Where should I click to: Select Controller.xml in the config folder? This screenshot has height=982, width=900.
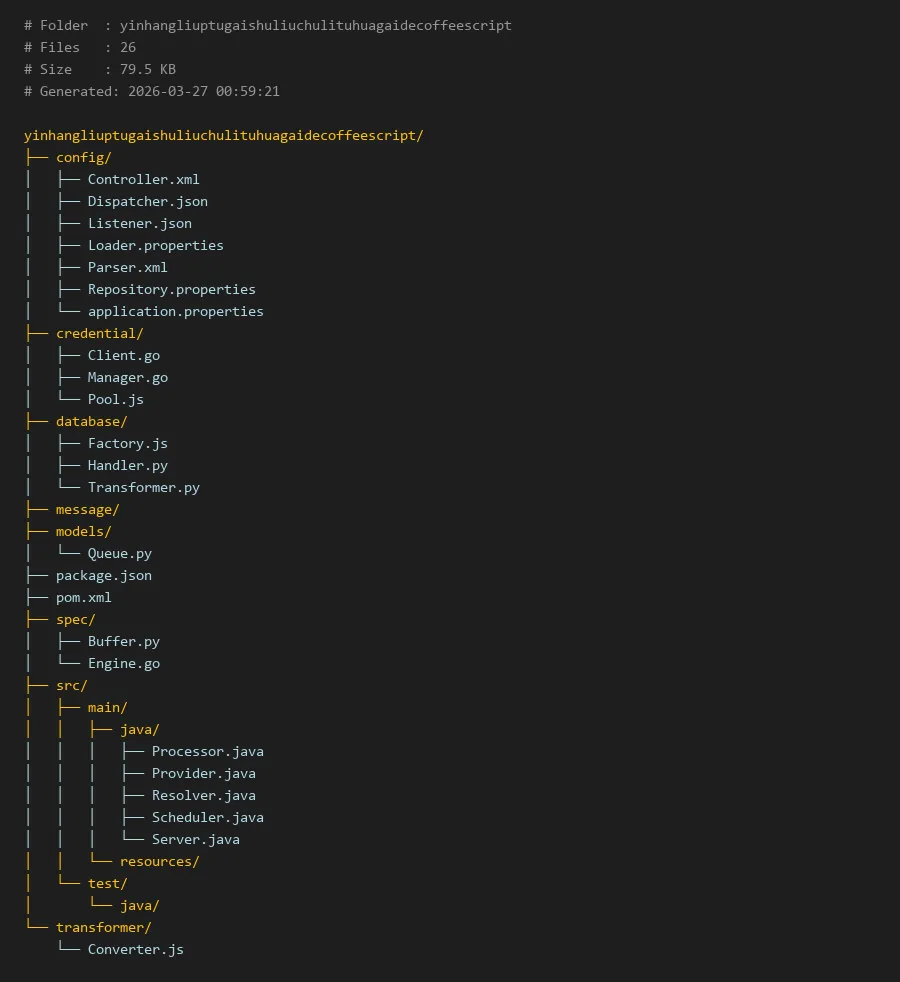point(143,179)
